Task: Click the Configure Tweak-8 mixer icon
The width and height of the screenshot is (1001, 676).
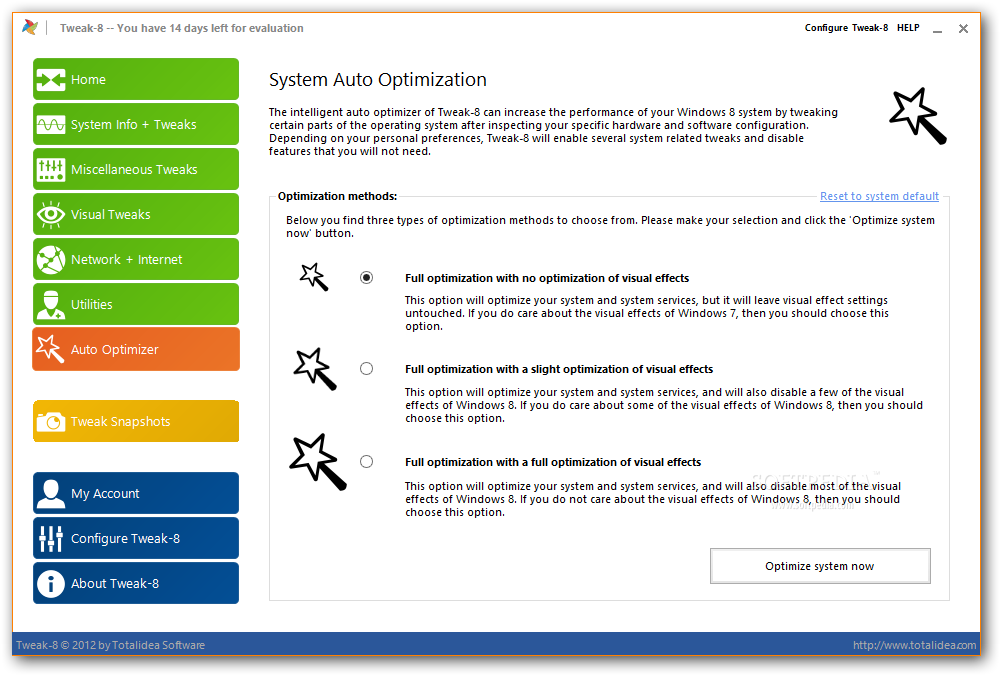Action: point(50,539)
